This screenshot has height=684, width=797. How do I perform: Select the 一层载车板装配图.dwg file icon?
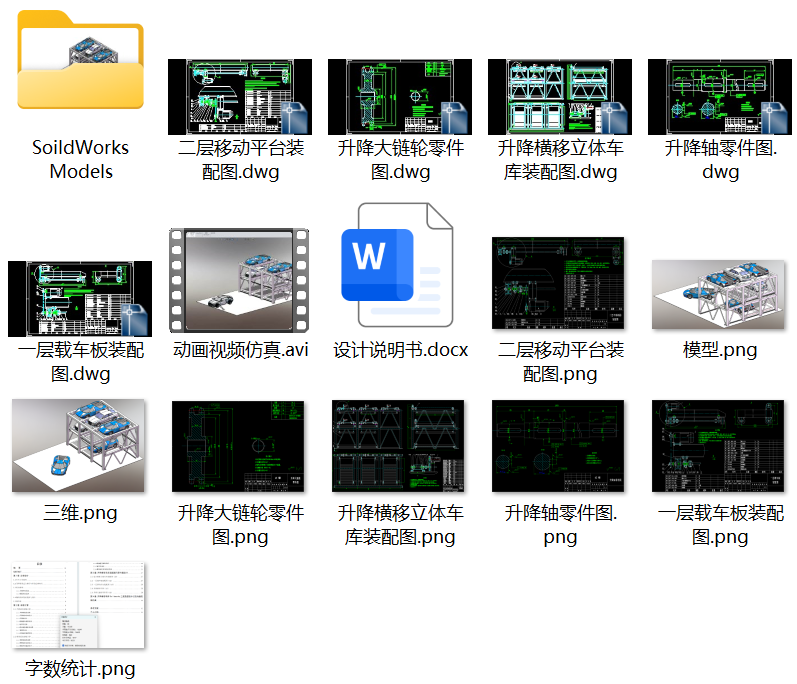[80, 299]
